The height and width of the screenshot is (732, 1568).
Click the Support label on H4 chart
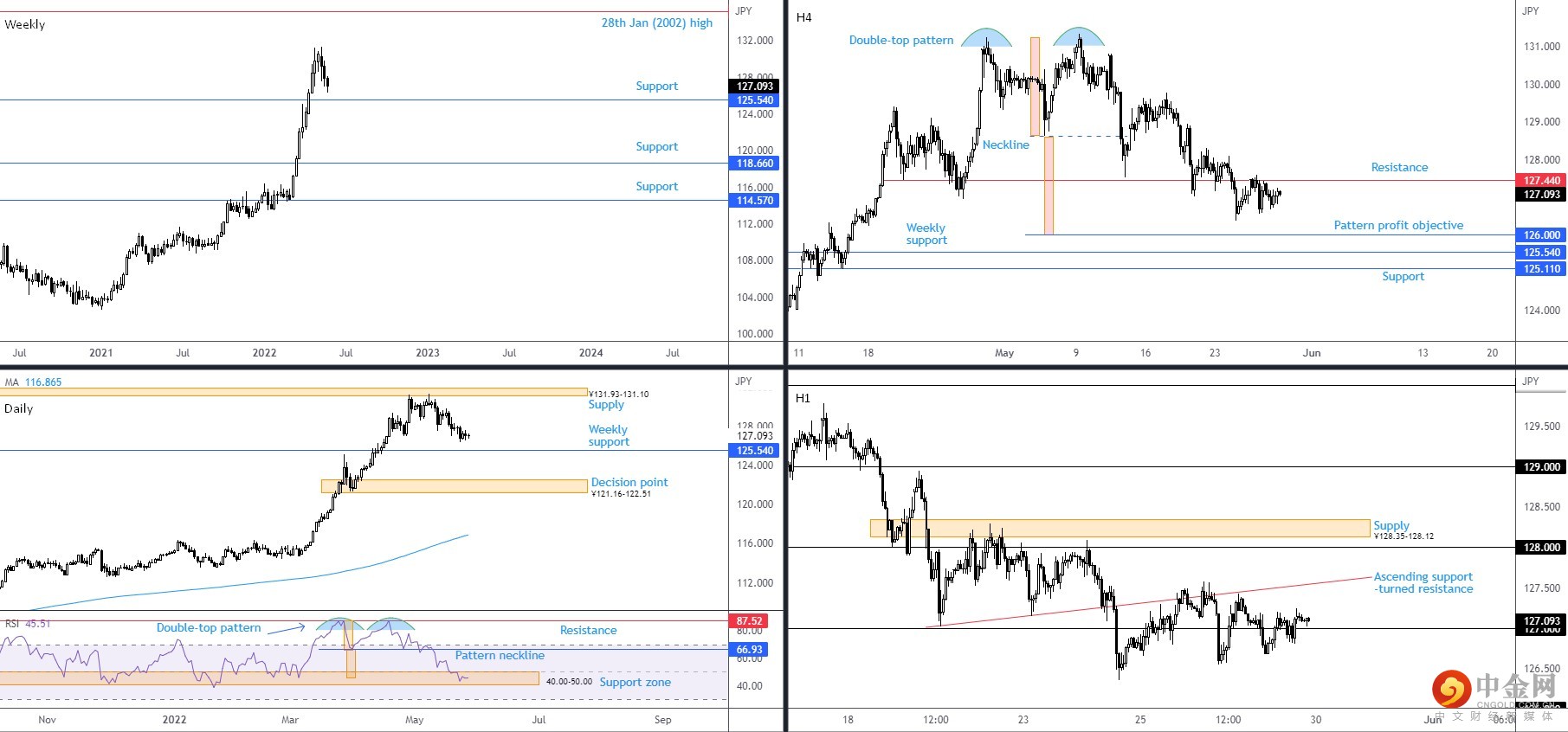1403,276
